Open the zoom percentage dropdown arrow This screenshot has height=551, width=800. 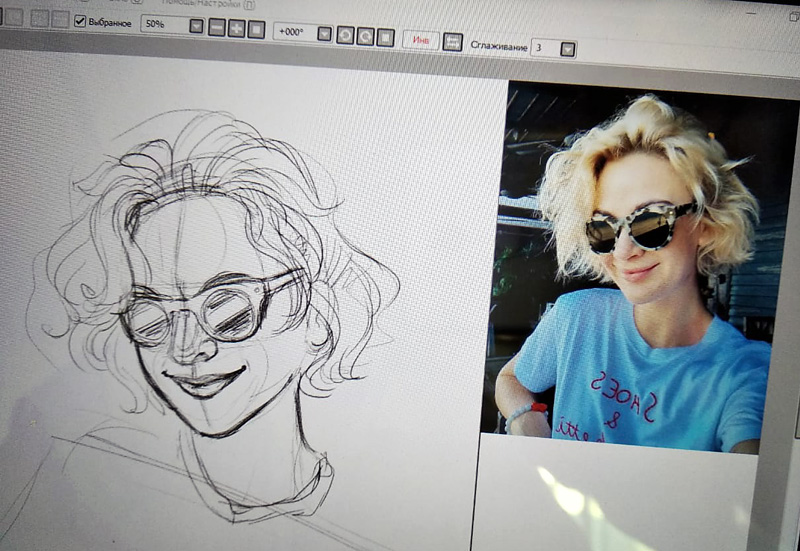pos(196,26)
